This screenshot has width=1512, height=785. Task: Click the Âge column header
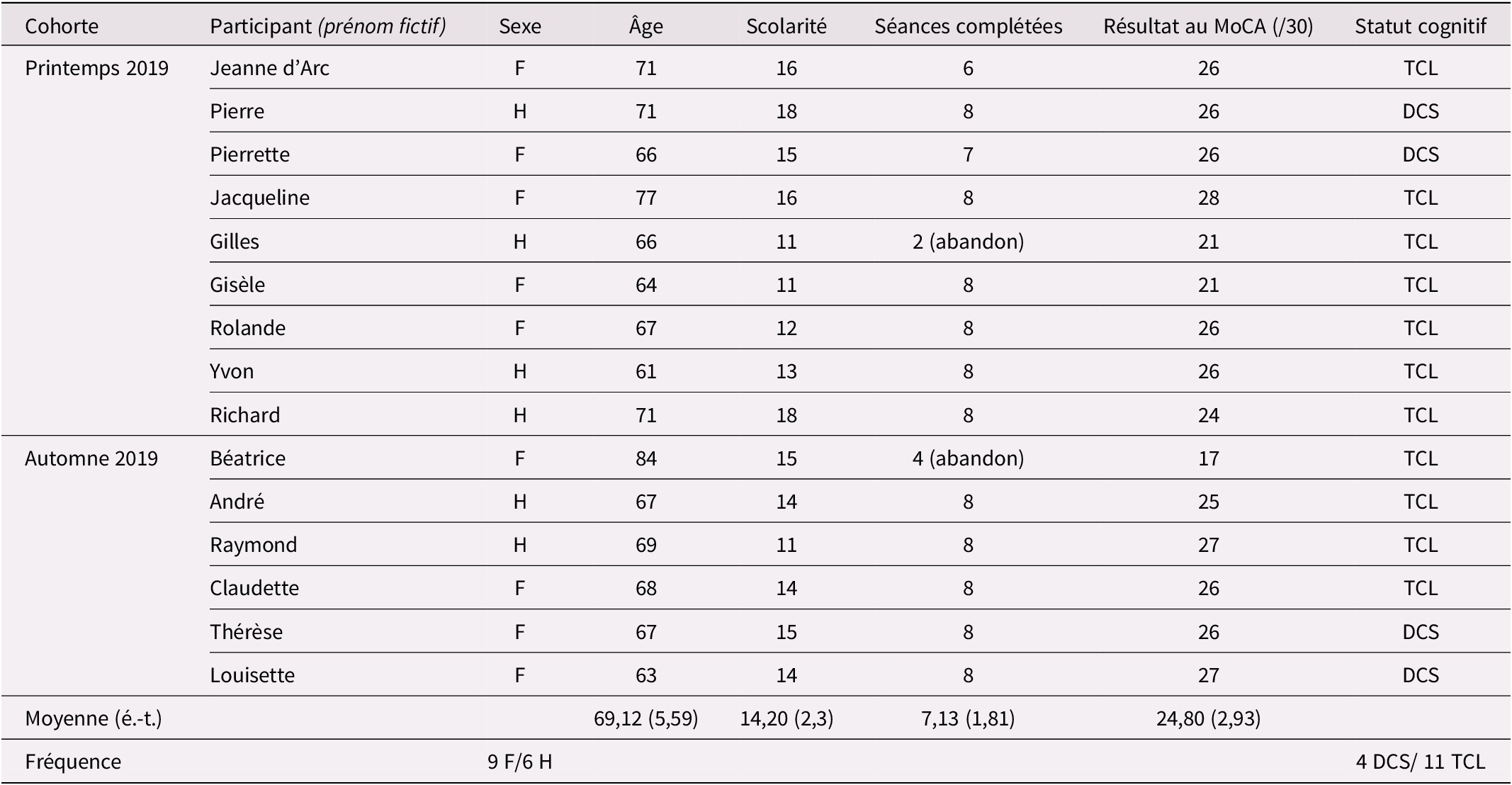click(x=646, y=26)
